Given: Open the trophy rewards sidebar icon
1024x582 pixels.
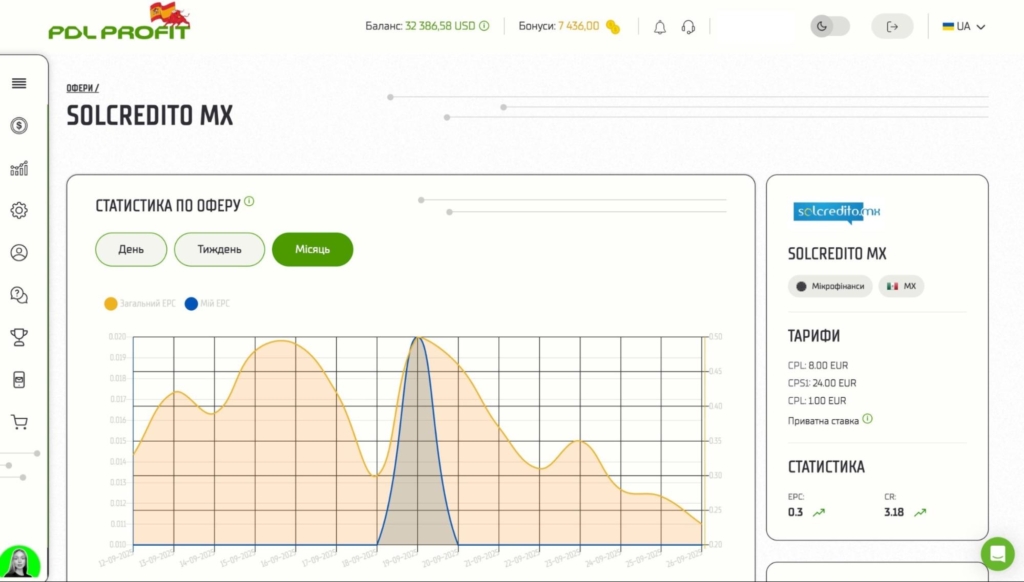Looking at the screenshot, I should click(19, 337).
